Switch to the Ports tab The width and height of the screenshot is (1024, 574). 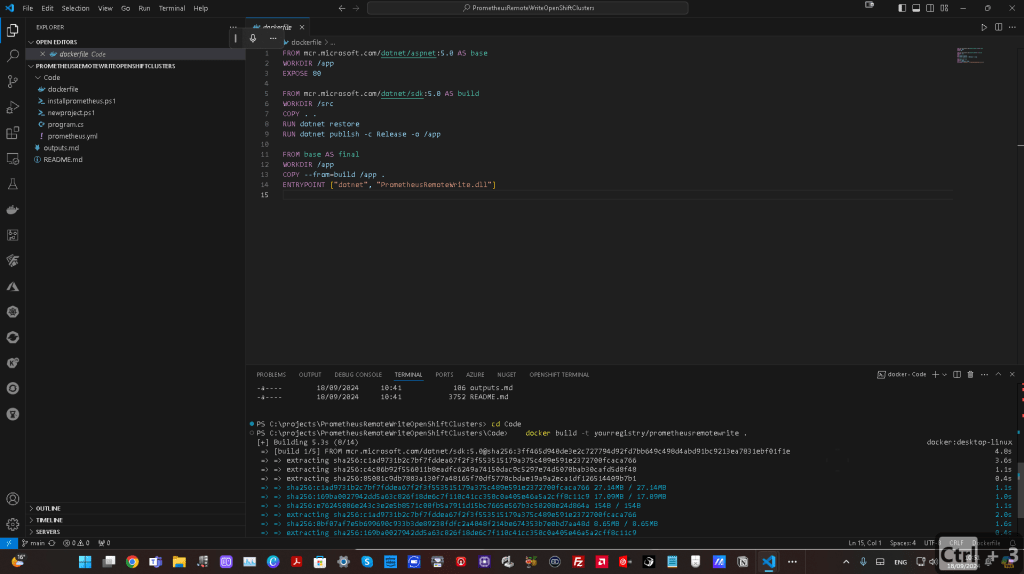click(444, 375)
